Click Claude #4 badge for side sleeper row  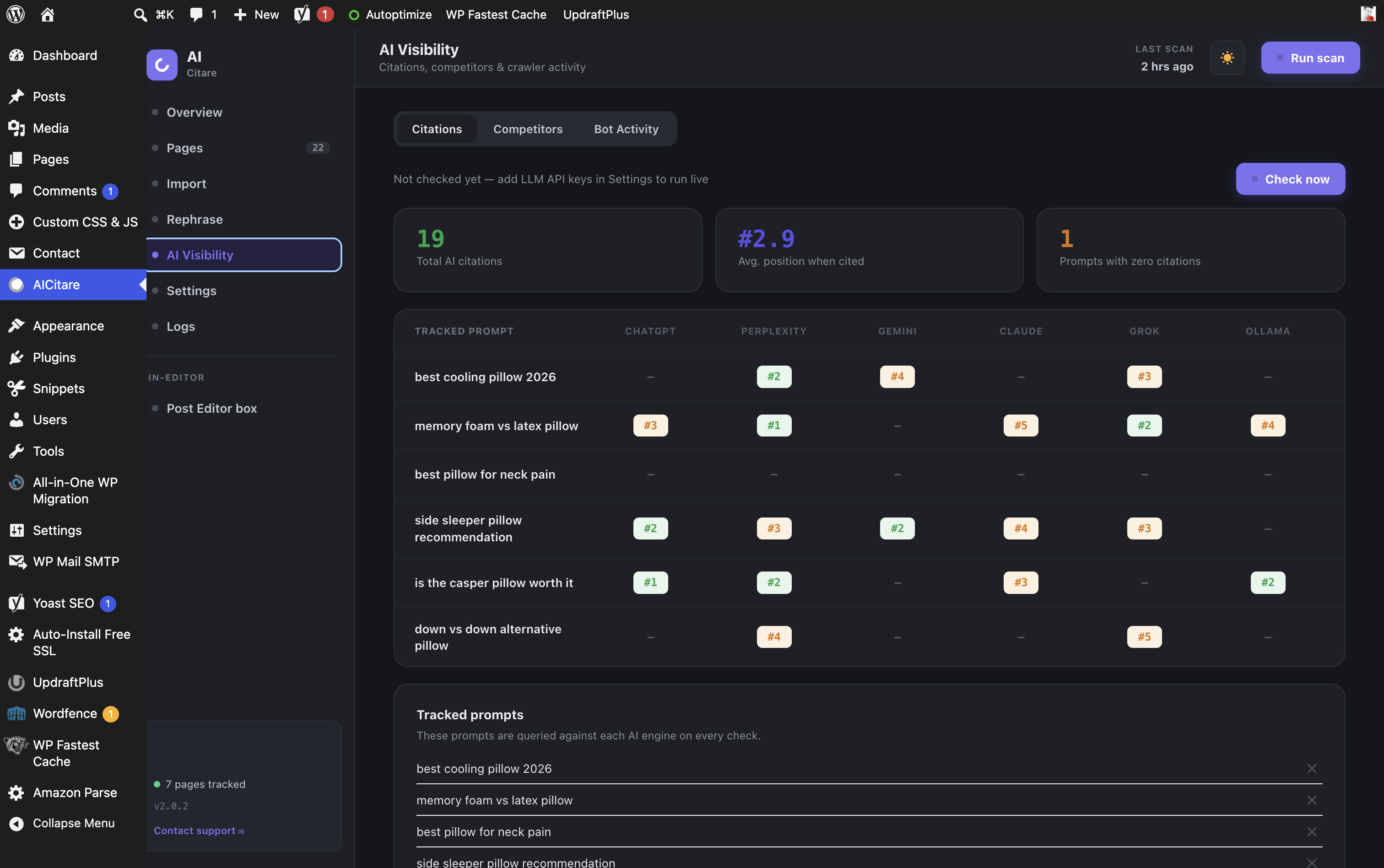(x=1021, y=528)
